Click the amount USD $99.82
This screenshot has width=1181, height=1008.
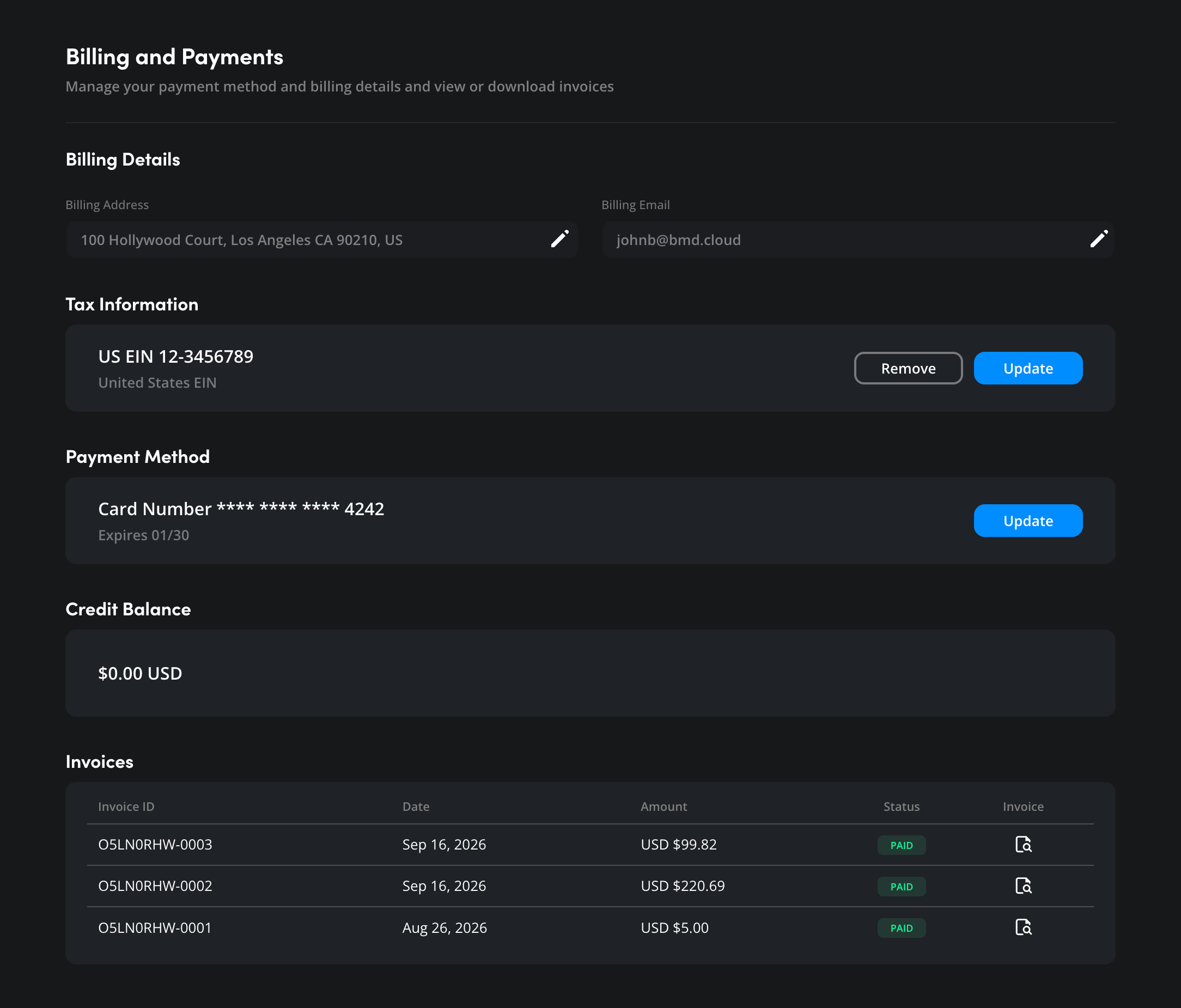[x=678, y=845]
